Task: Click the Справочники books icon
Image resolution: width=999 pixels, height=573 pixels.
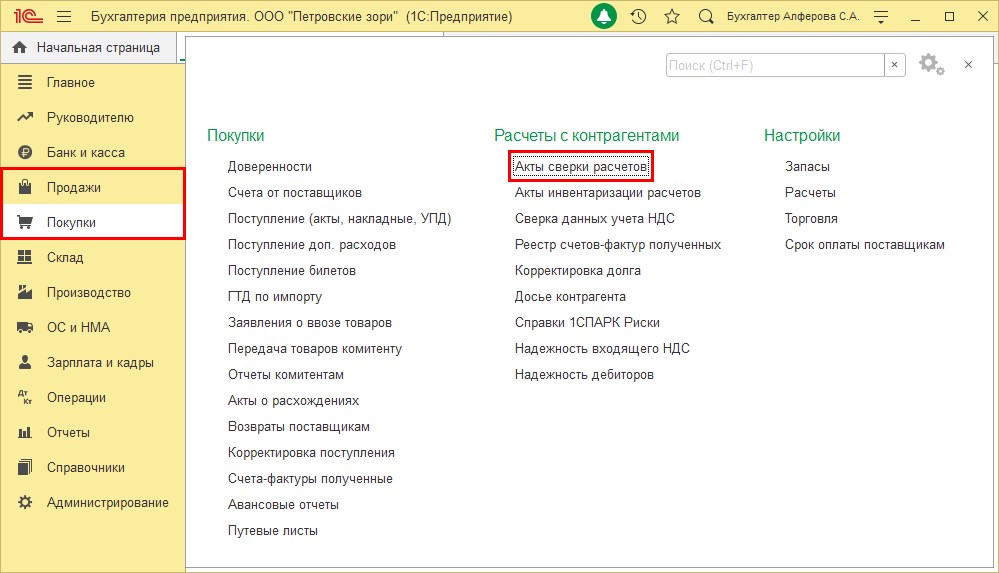Action: 25,467
